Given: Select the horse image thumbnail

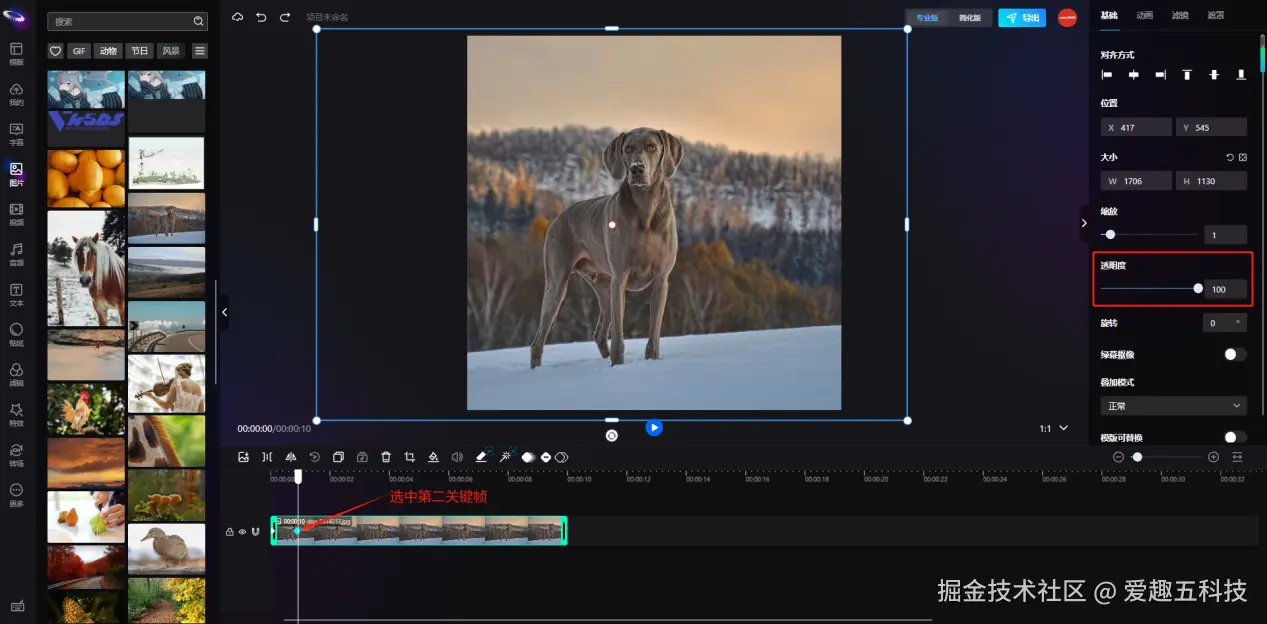Looking at the screenshot, I should 86,268.
